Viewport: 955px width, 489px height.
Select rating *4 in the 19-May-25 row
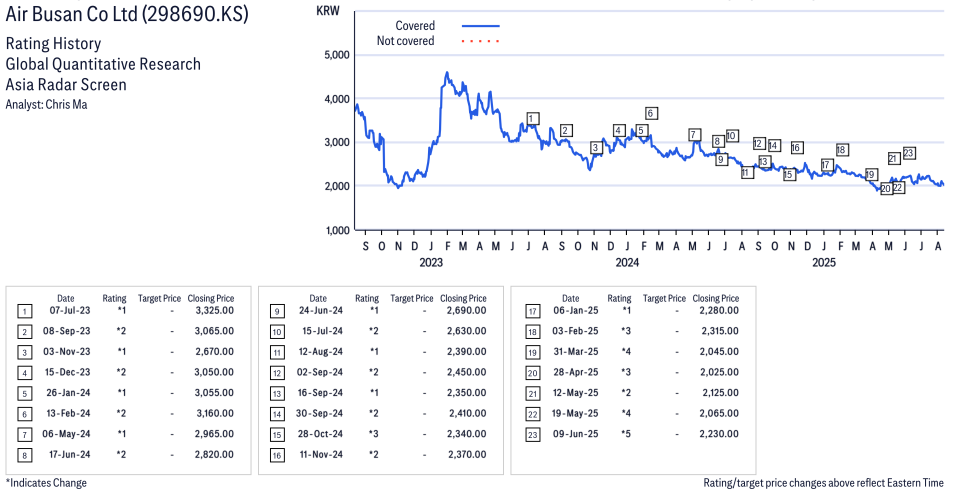coord(626,413)
